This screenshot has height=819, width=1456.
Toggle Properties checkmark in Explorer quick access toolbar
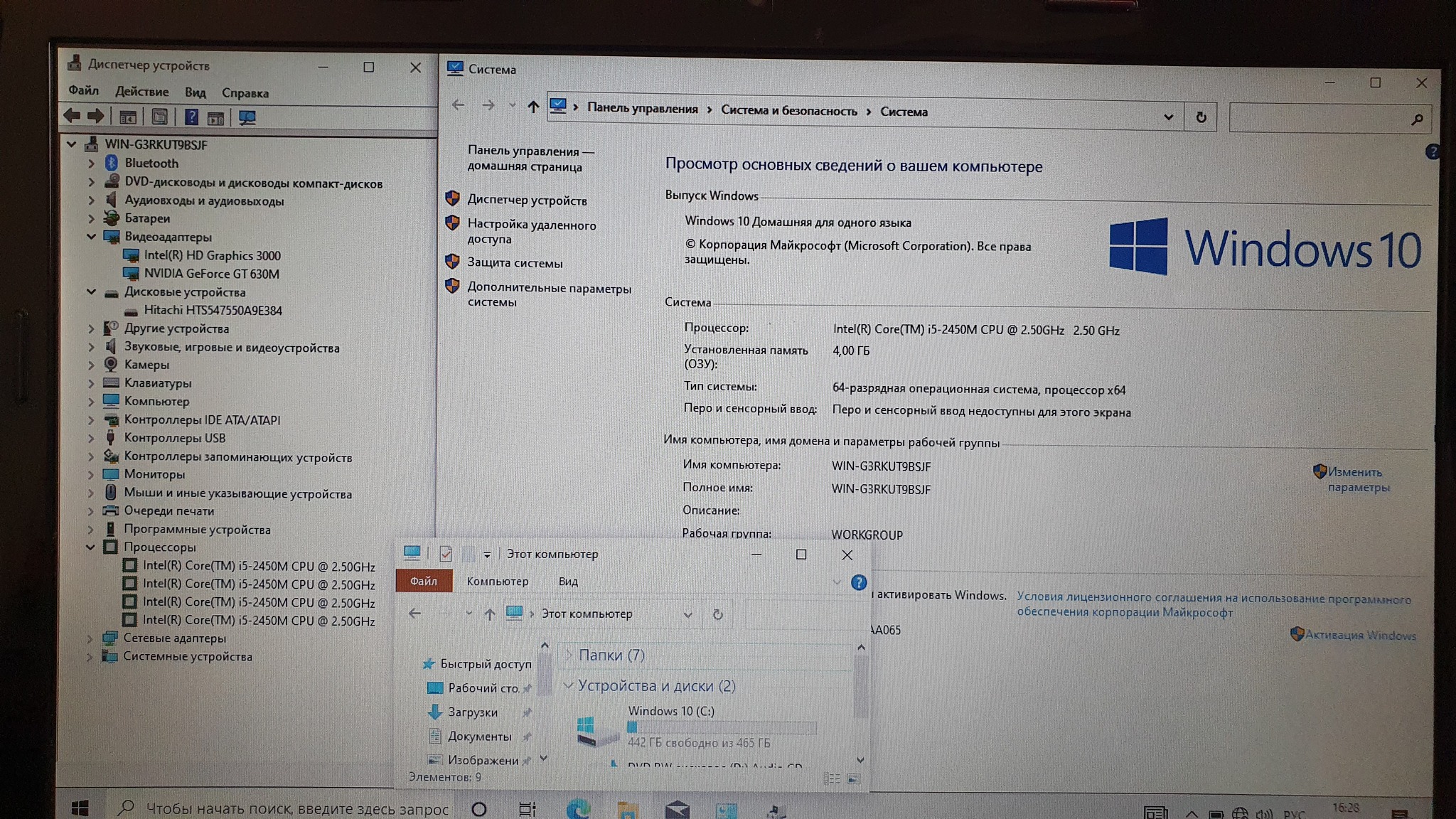[x=446, y=554]
